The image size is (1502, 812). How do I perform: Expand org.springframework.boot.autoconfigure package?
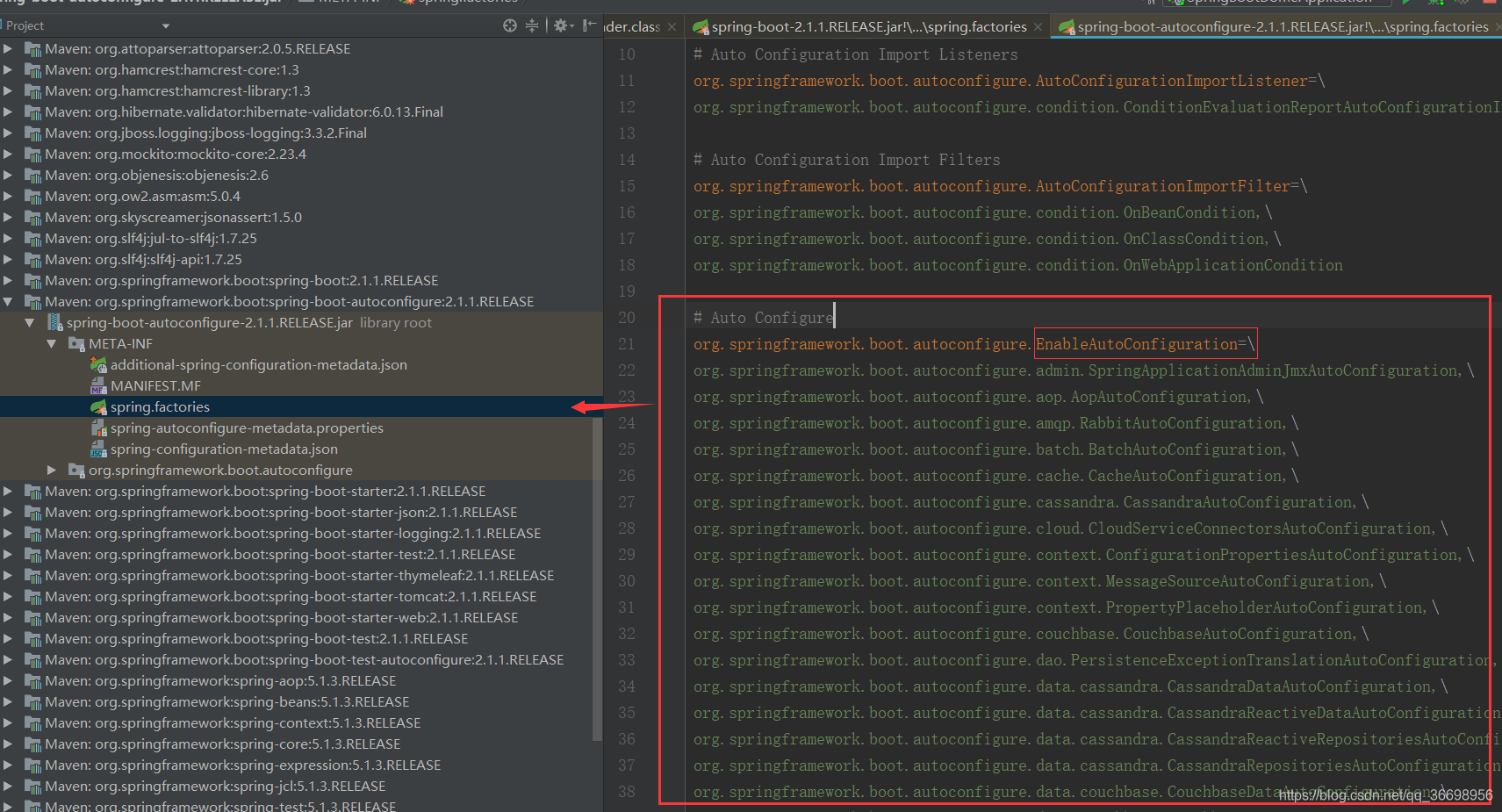coord(51,470)
